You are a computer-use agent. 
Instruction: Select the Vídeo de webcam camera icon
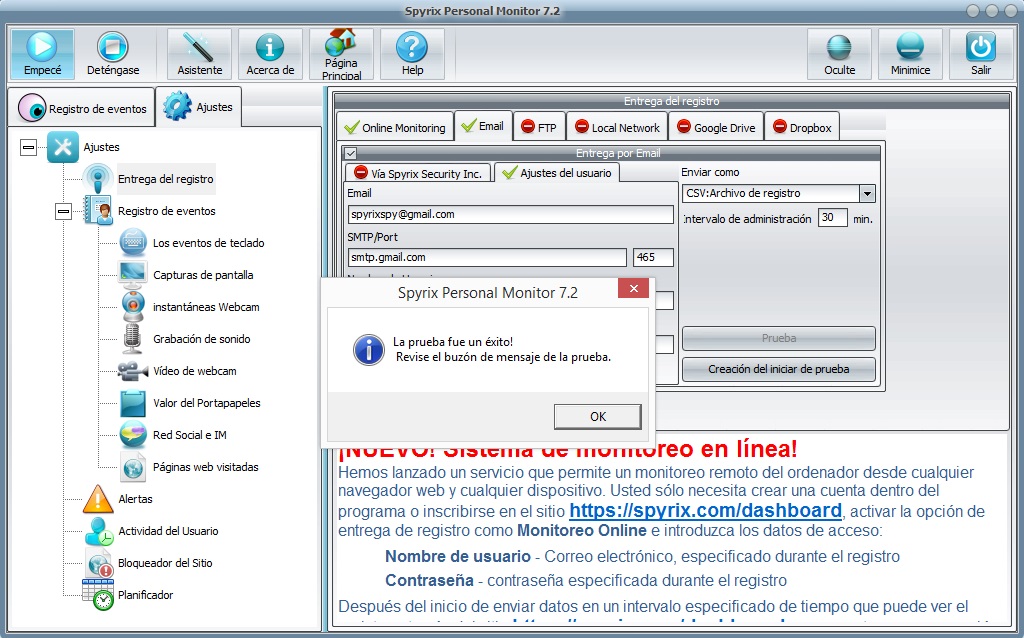click(133, 371)
